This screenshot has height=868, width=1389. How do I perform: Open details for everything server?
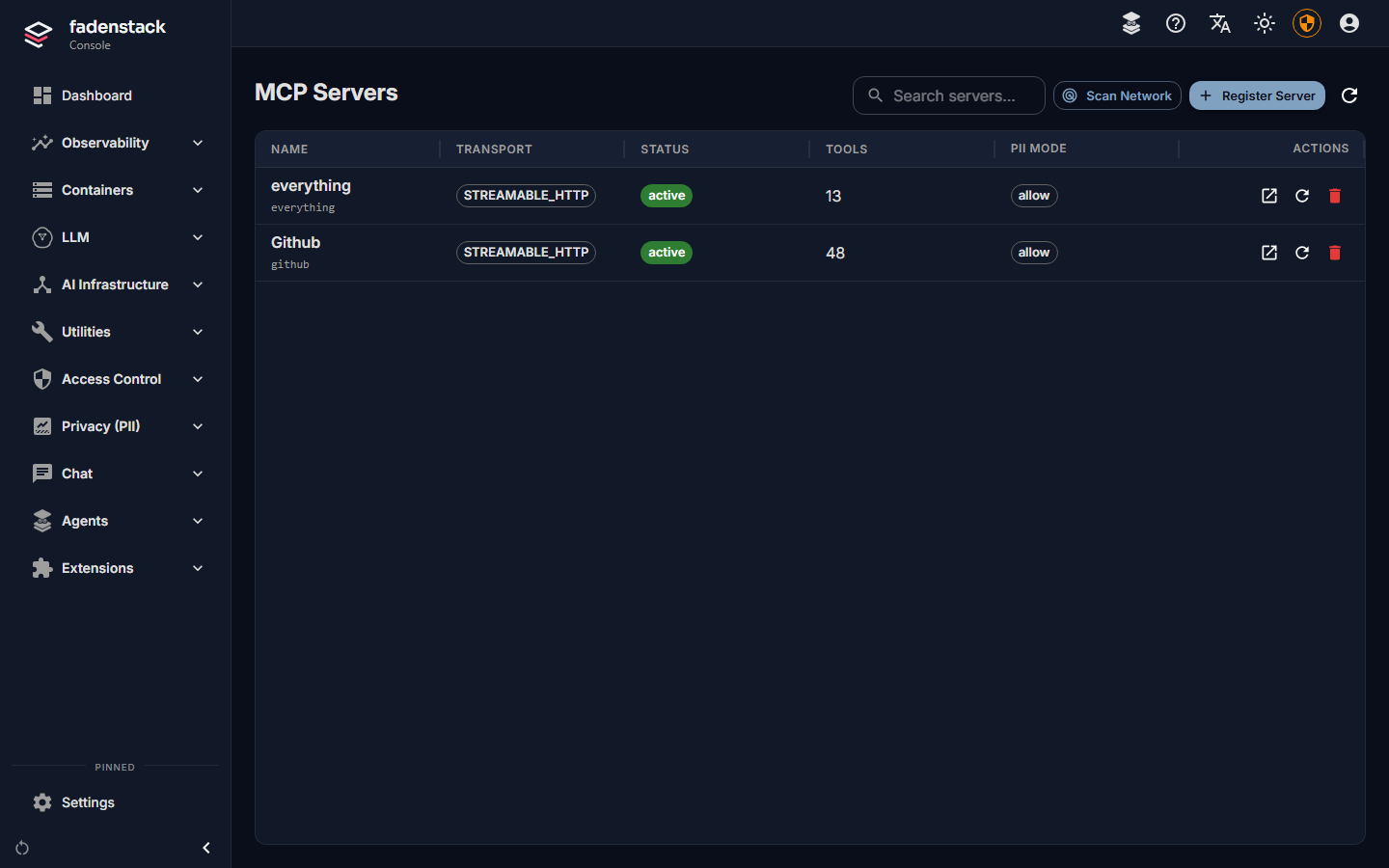(x=1269, y=196)
